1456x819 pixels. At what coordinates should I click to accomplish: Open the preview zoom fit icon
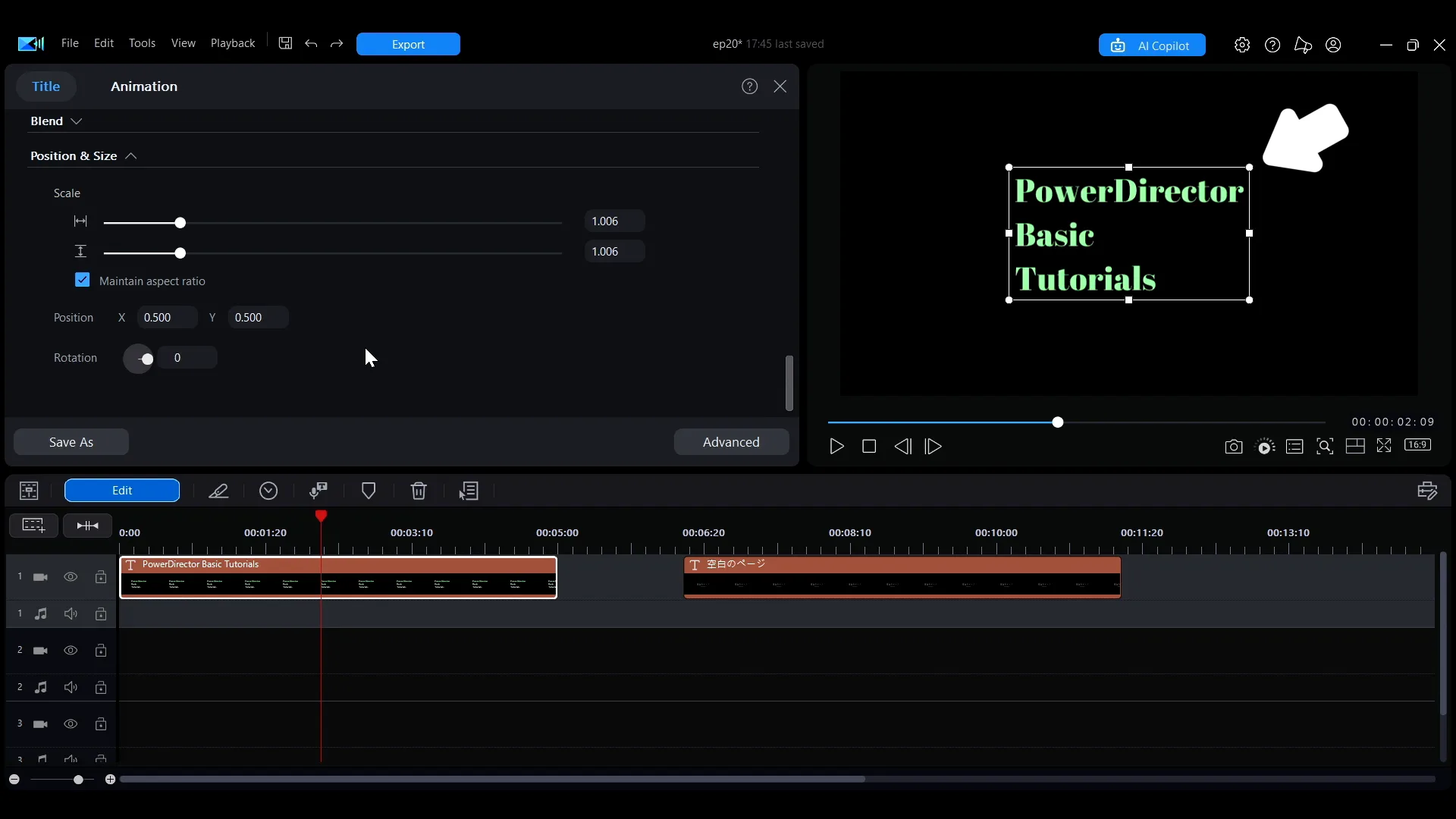[1325, 447]
